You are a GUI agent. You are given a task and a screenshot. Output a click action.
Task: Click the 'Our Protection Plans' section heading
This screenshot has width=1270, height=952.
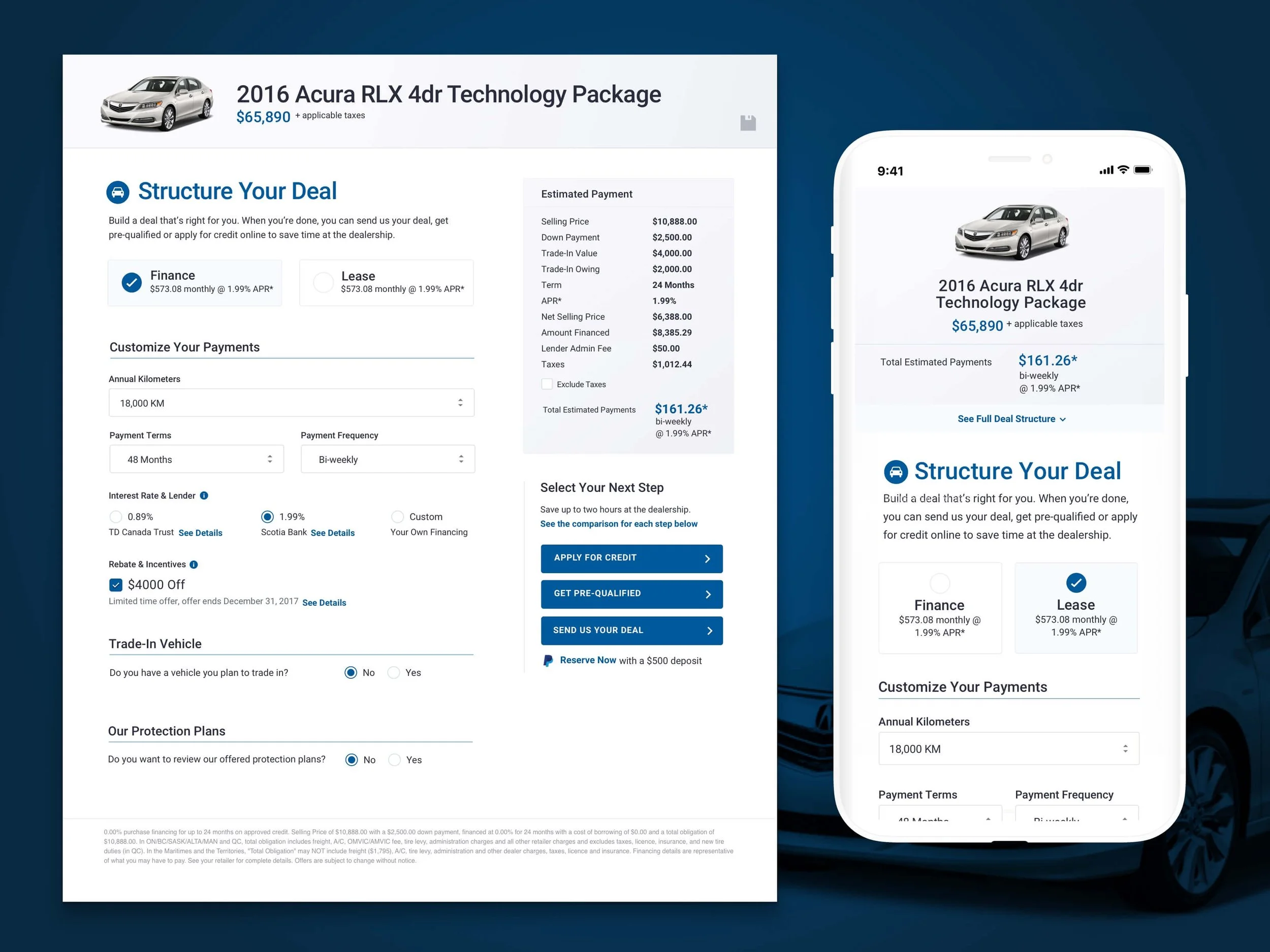point(167,731)
